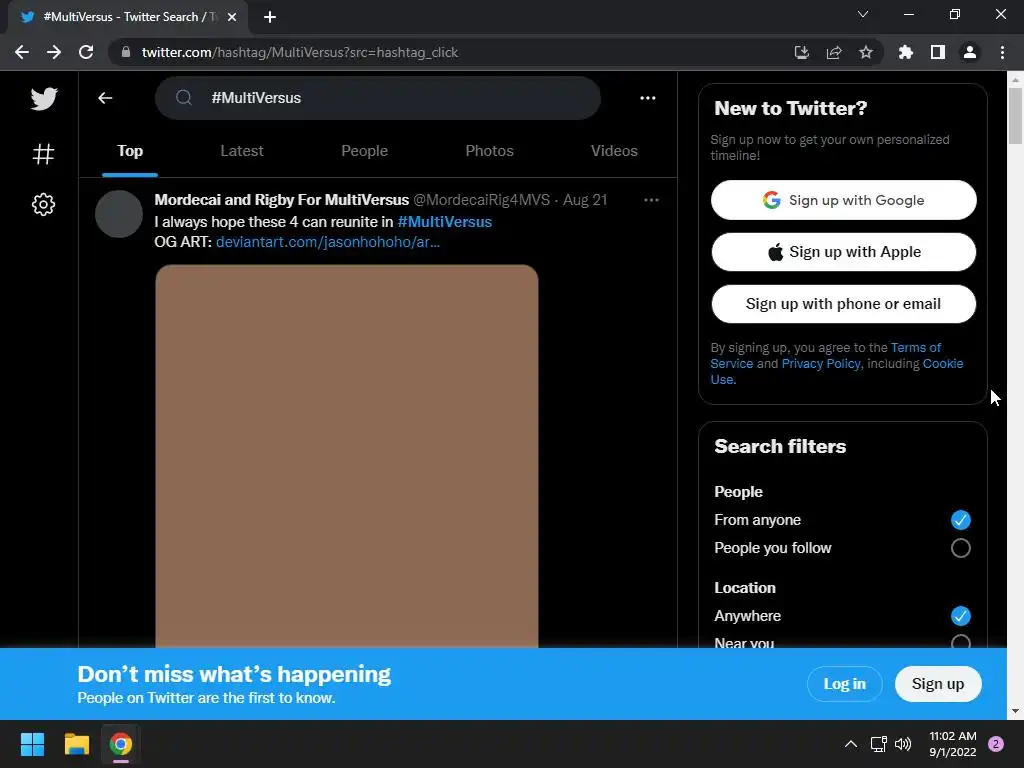The image size is (1024, 768).
Task: Click the network tray icon
Action: (878, 744)
